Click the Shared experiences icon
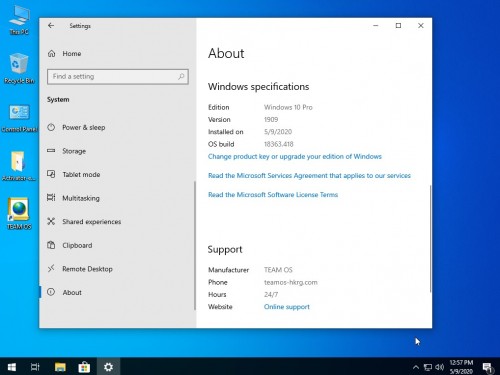The image size is (500, 375). click(51, 221)
